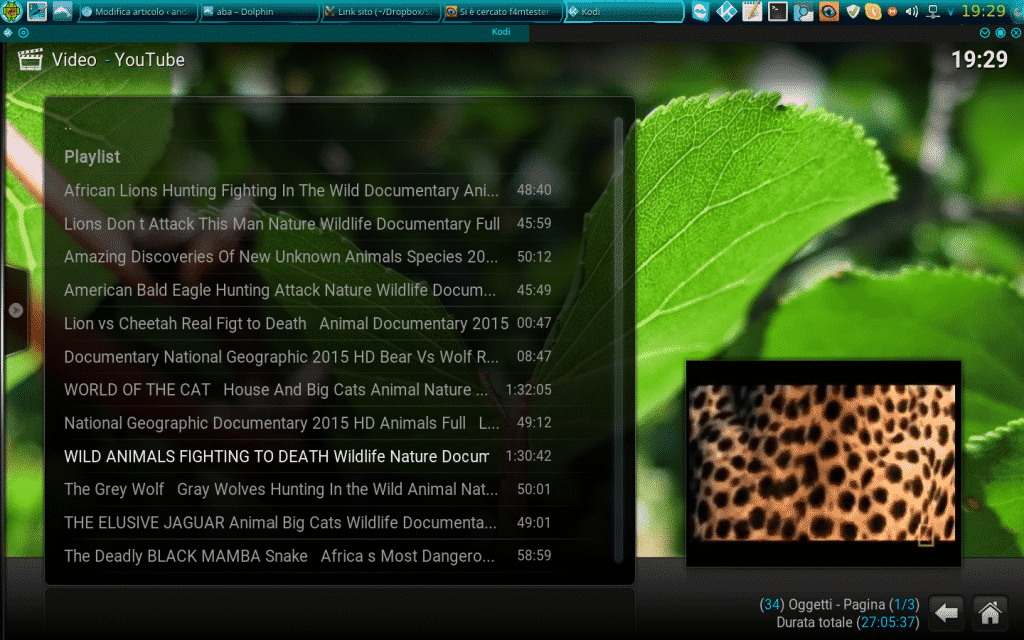The width and height of the screenshot is (1024, 640).
Task: Expand hidden tray icons arrow
Action: pos(950,12)
